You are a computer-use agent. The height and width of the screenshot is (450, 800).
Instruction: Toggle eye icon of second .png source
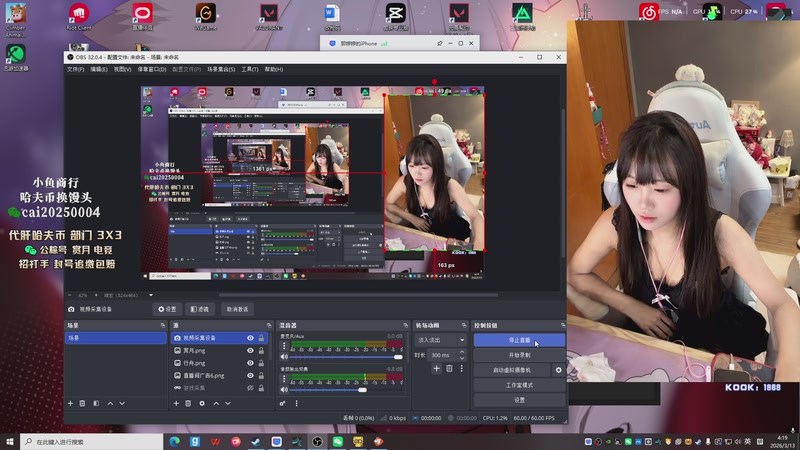click(x=250, y=363)
